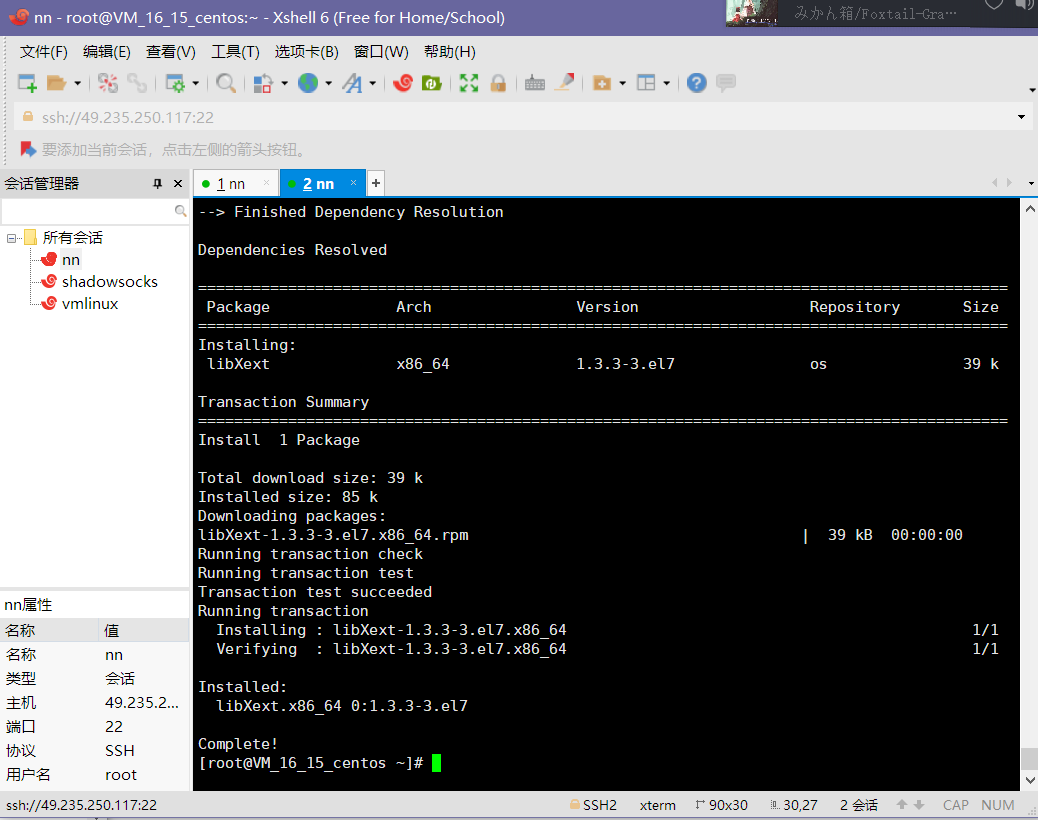Open the dropdown next to Open folder
The image size is (1038, 820).
77,83
